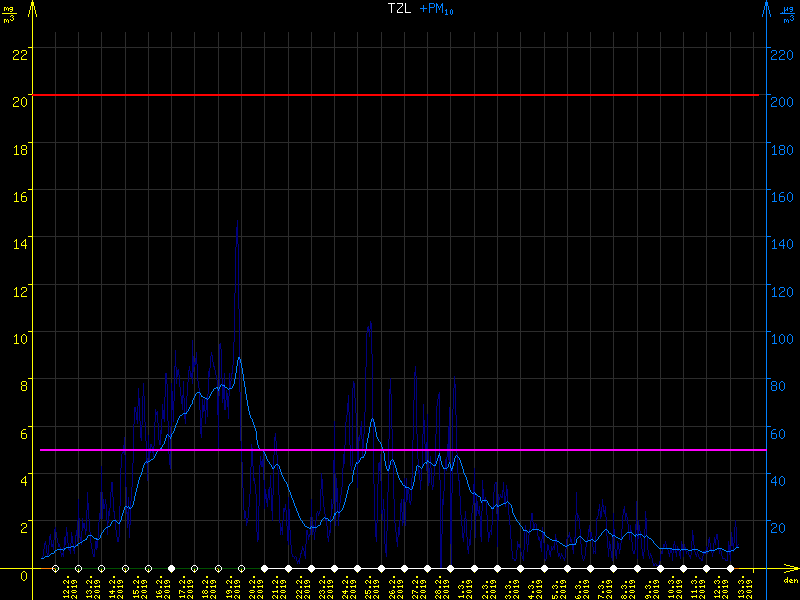Click the TZL station title
Screen dimensions: 800x600
[399, 9]
